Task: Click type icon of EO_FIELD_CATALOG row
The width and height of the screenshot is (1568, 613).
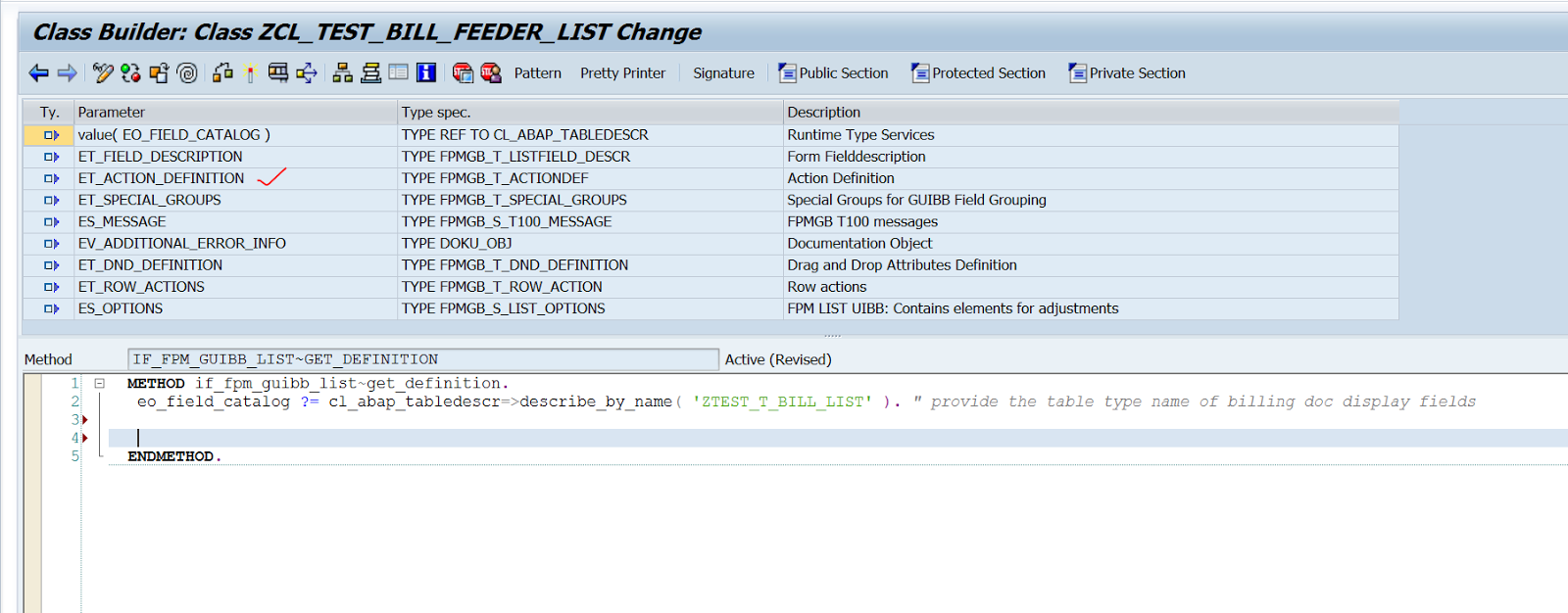Action: [51, 135]
